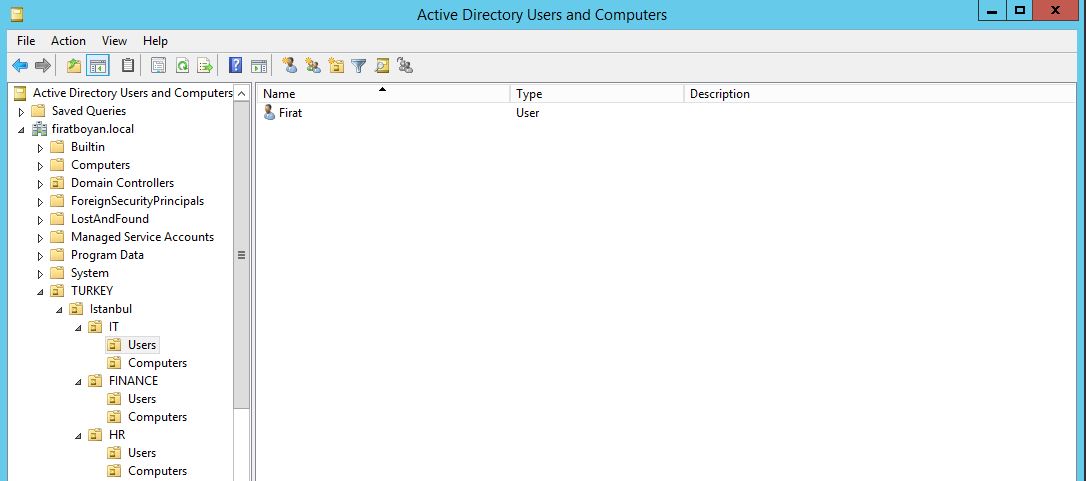The width and height of the screenshot is (1086, 481).
Task: Toggle the Show/Hide Action Pane icon
Action: pyautogui.click(x=259, y=66)
